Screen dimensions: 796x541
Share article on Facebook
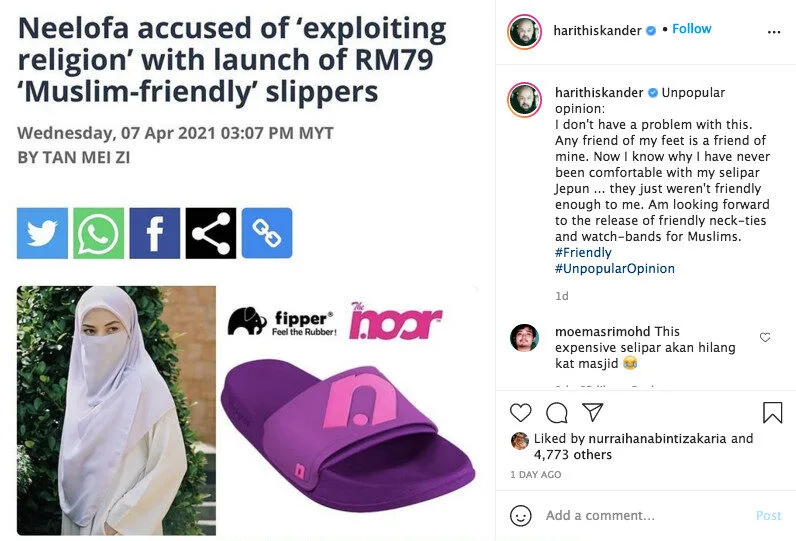[x=155, y=233]
